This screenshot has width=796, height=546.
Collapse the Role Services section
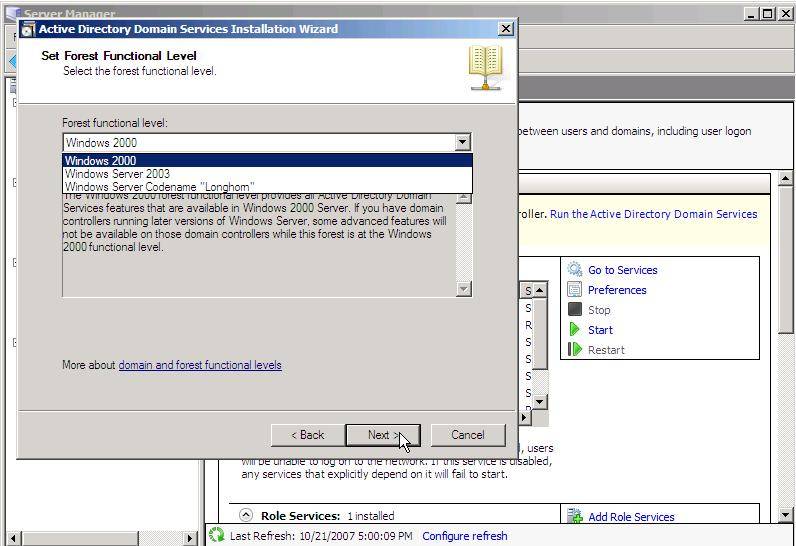click(x=246, y=516)
